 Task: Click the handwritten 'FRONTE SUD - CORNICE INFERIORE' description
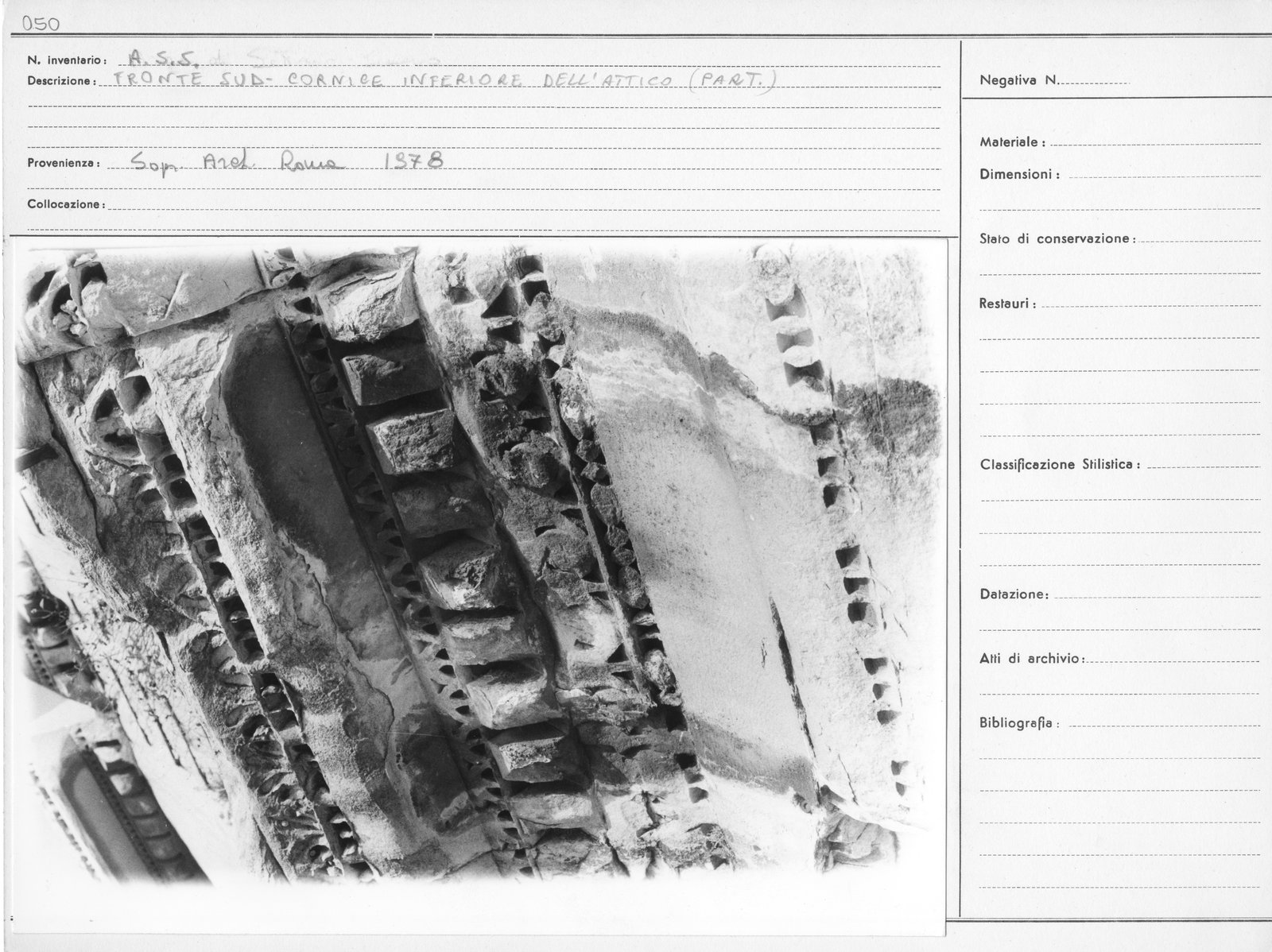(444, 80)
